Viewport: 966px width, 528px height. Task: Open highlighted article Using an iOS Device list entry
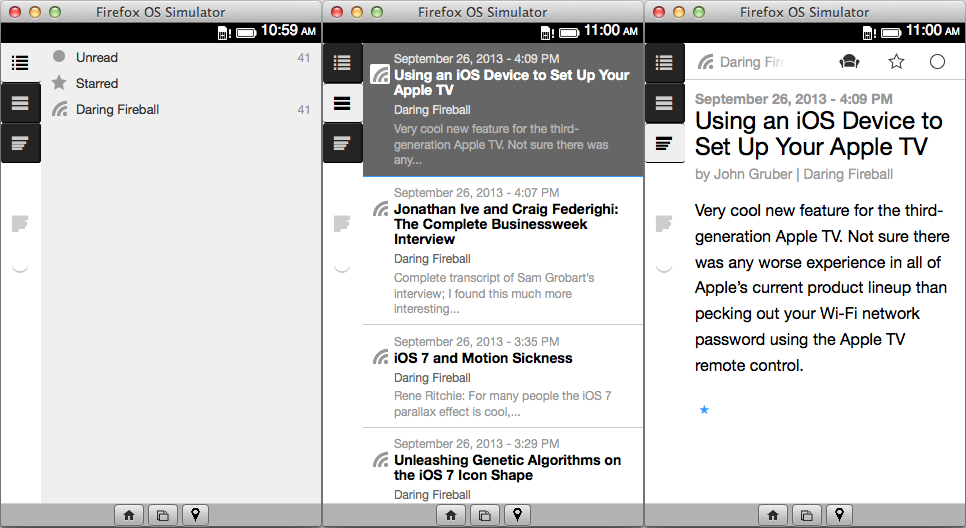503,110
